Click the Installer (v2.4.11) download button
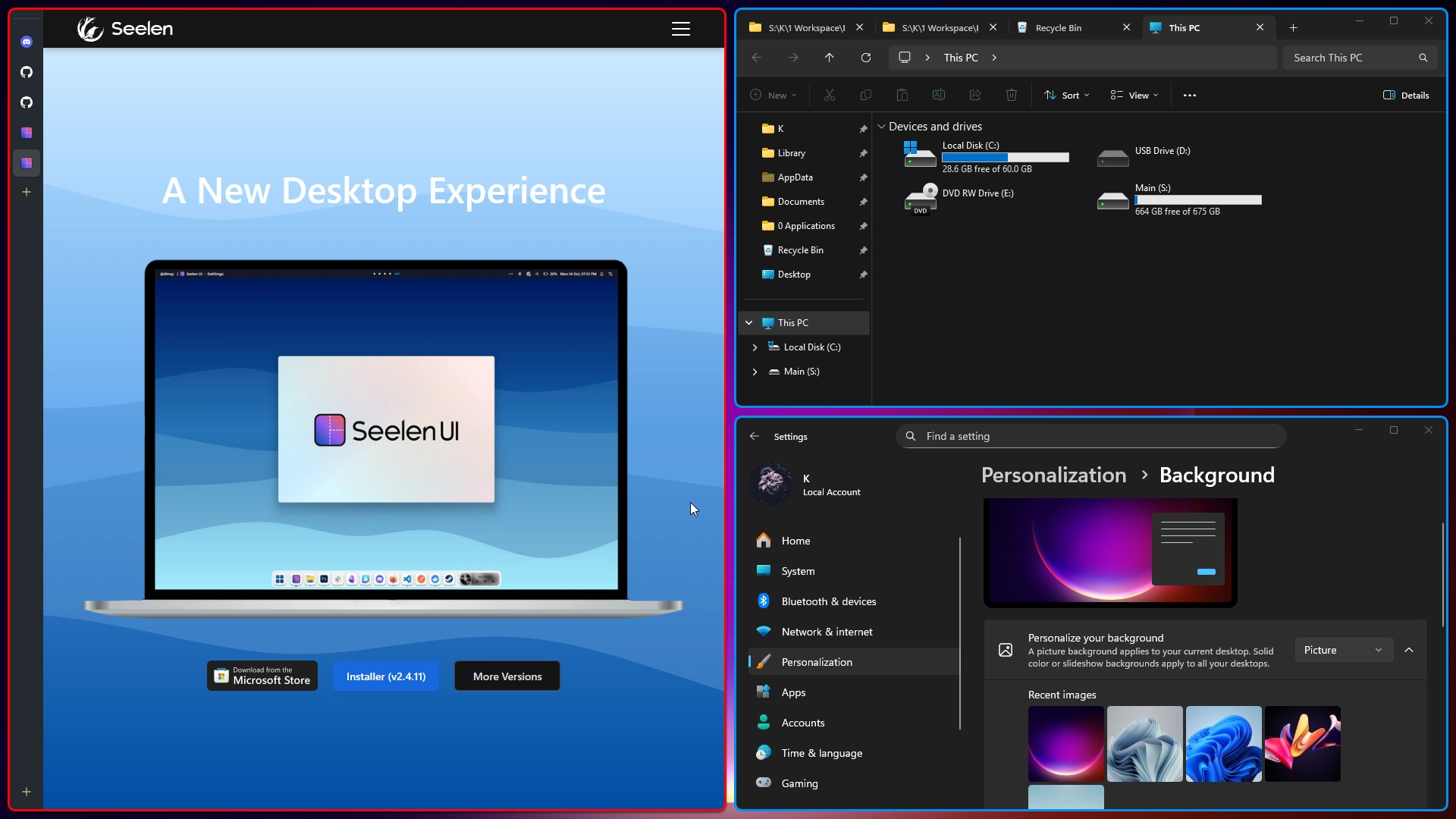1456x819 pixels. pyautogui.click(x=385, y=676)
